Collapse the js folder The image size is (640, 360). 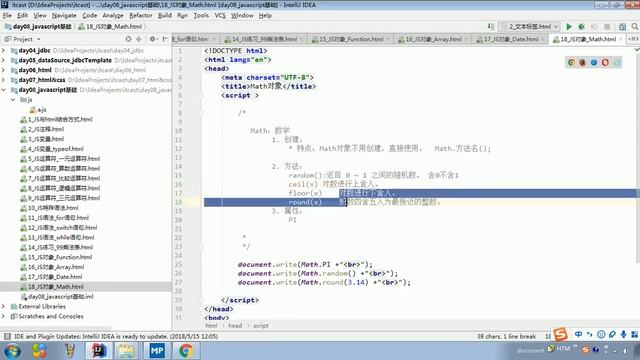[13, 100]
